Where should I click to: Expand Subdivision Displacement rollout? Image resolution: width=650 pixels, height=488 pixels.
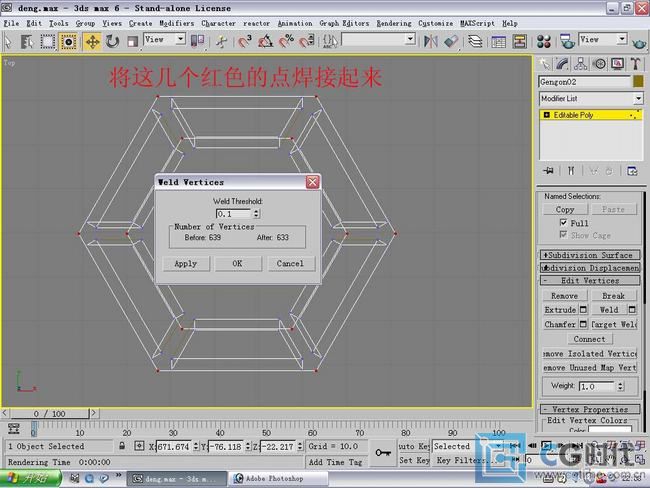coord(590,268)
